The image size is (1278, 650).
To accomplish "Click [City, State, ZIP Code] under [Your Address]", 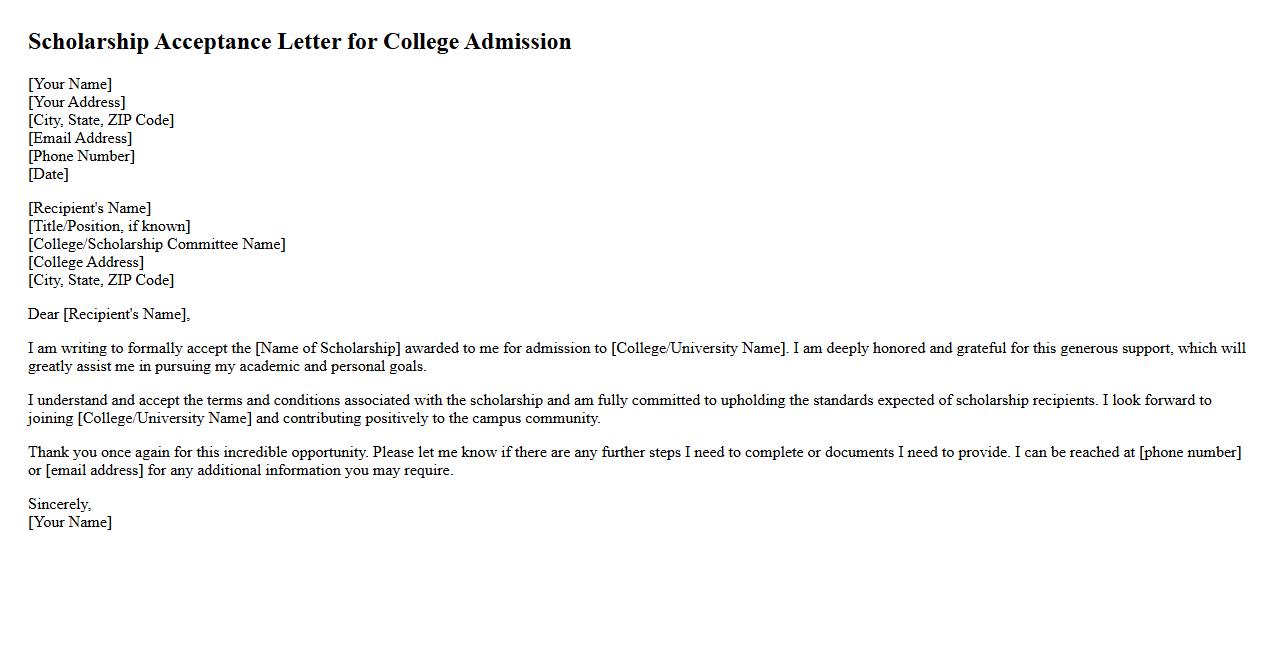I will click(101, 120).
